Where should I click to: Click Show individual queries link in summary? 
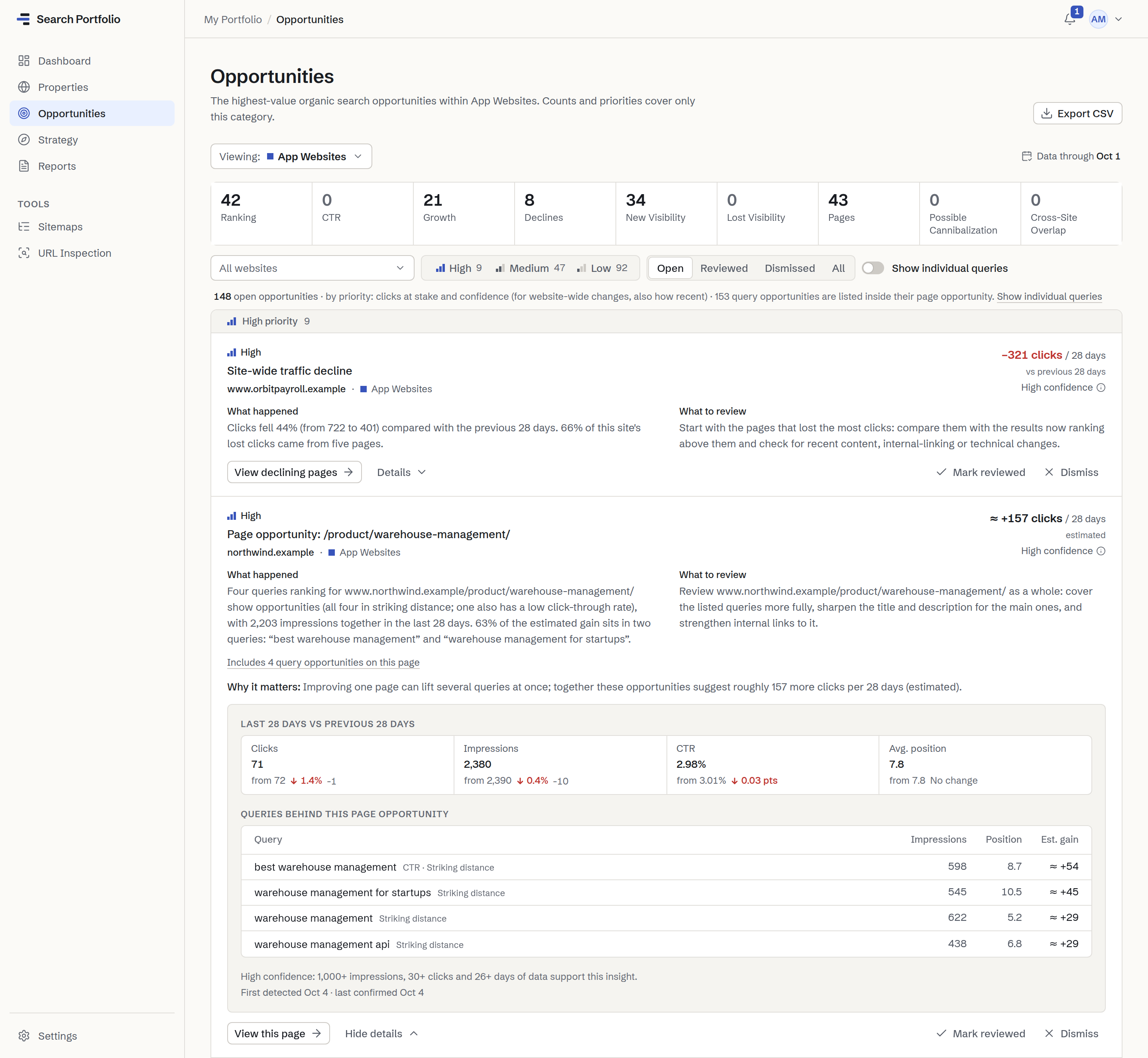tap(1049, 297)
